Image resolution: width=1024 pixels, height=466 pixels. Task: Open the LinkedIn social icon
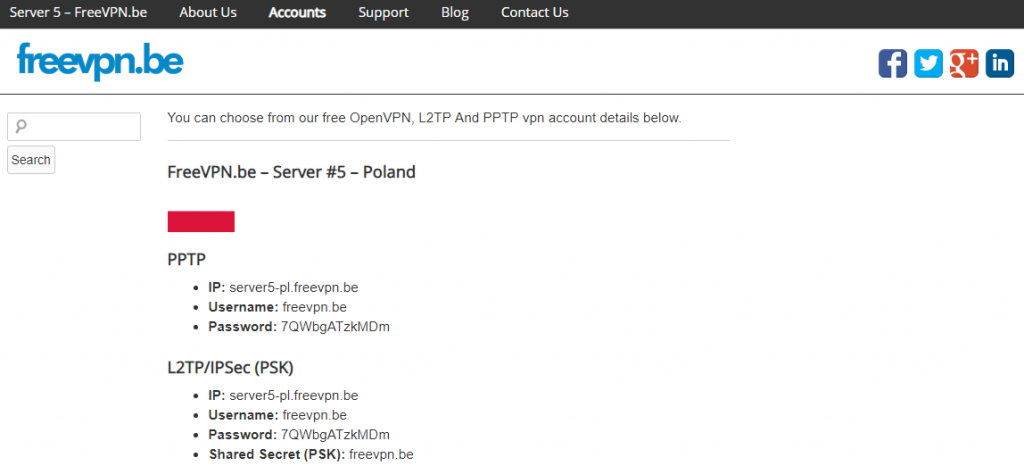[x=1000, y=63]
